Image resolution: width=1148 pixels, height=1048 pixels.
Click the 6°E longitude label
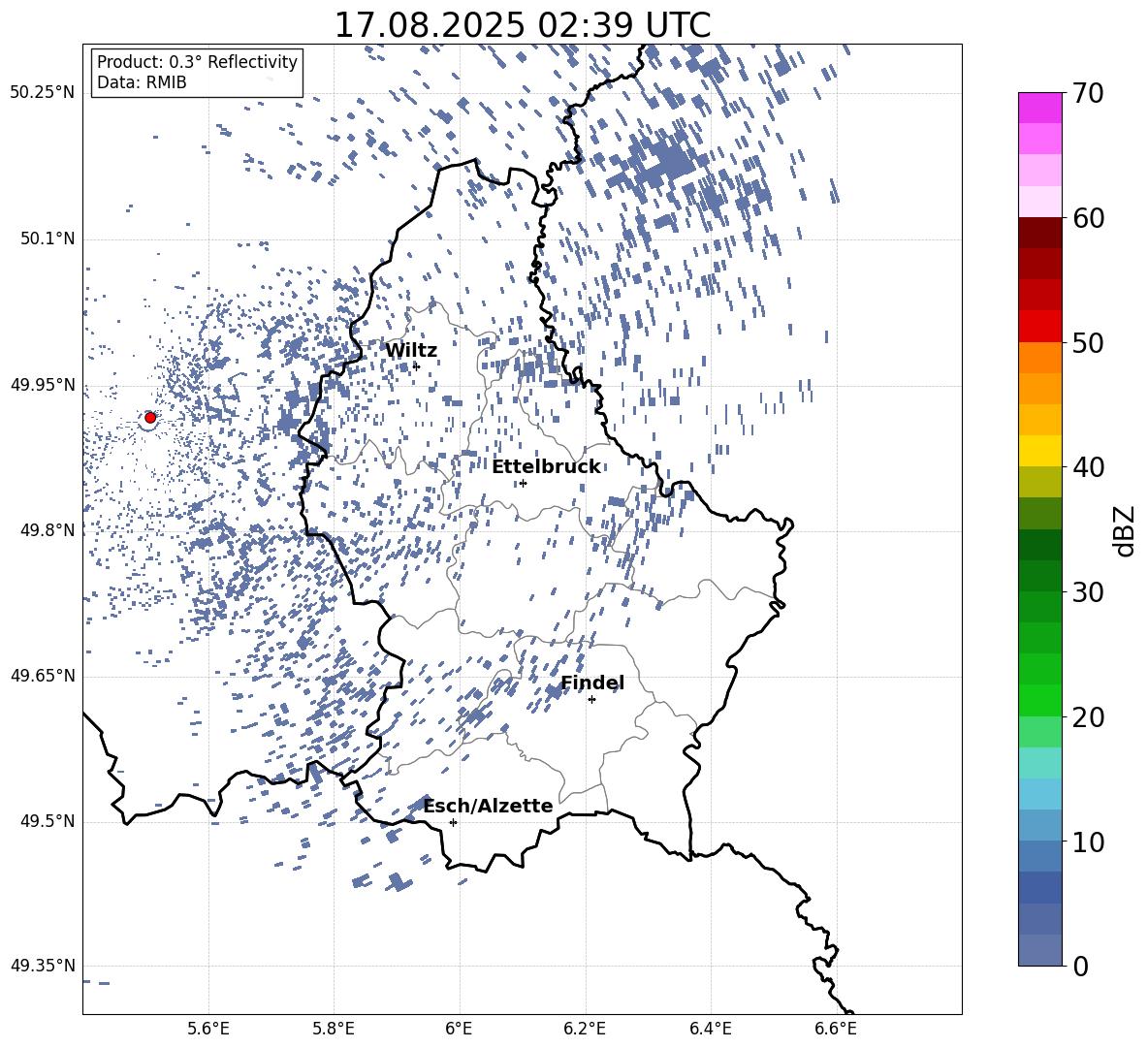pos(459,1029)
